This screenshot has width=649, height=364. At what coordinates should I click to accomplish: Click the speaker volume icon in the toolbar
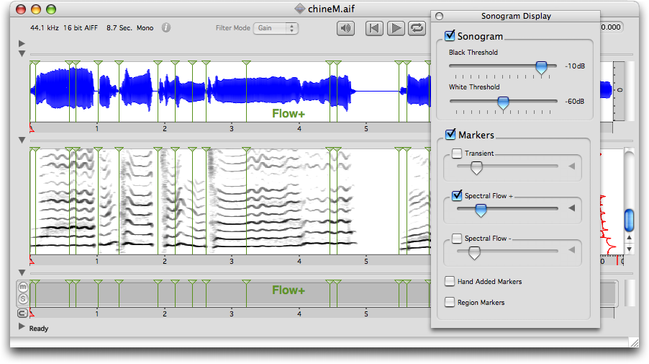(346, 28)
